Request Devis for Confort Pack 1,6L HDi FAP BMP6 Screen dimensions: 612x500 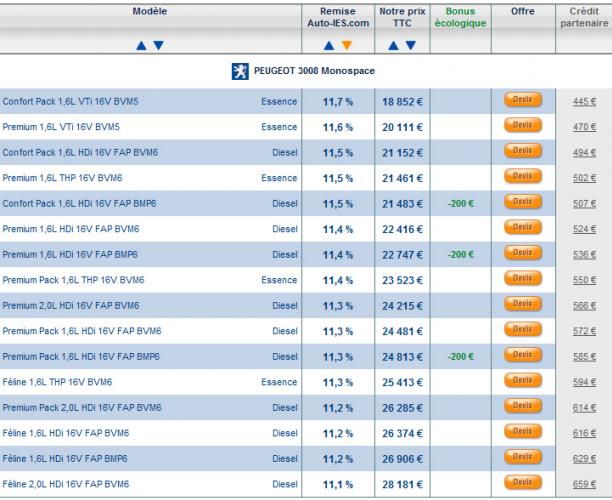click(x=523, y=201)
